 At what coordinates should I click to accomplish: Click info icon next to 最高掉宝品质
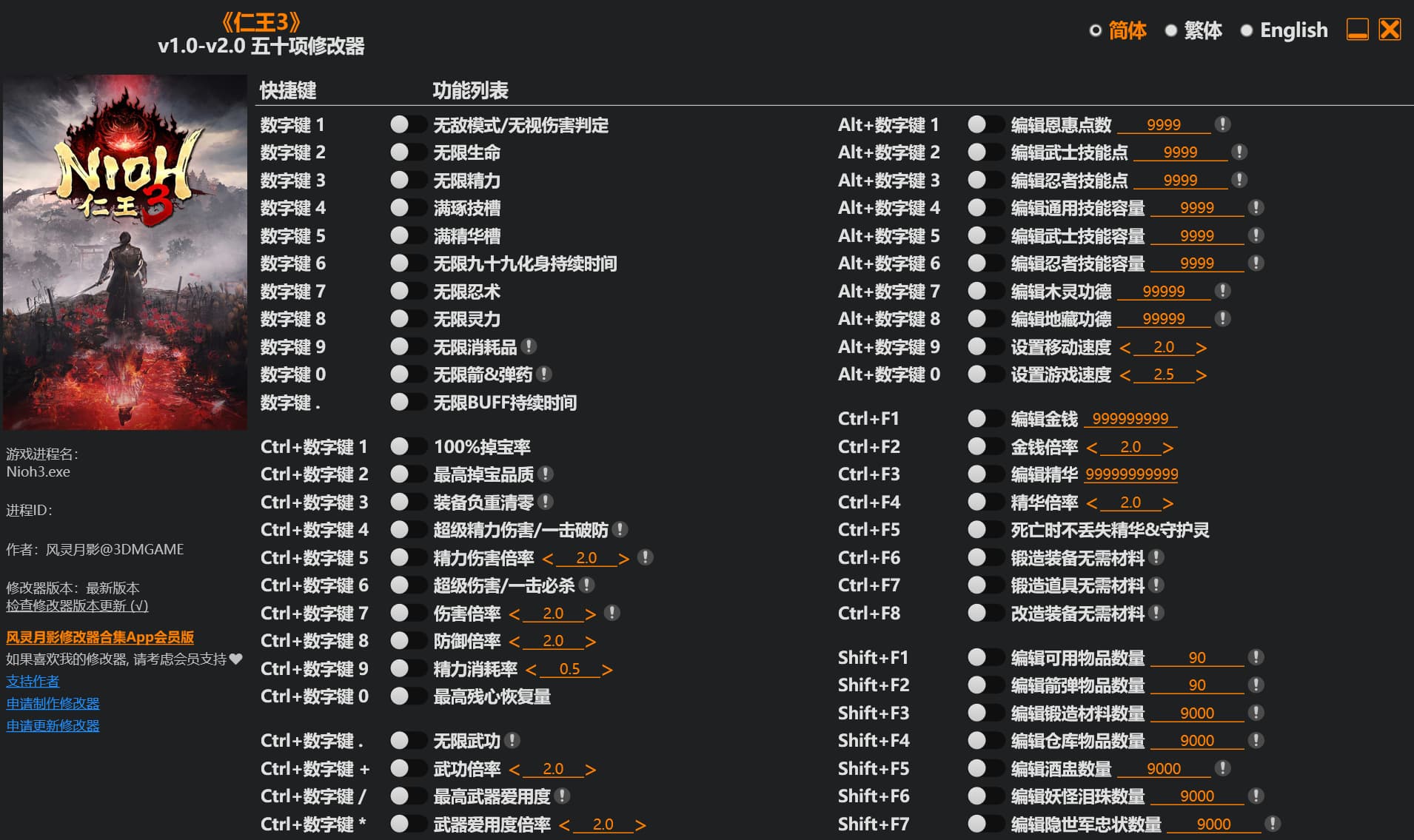pyautogui.click(x=546, y=474)
